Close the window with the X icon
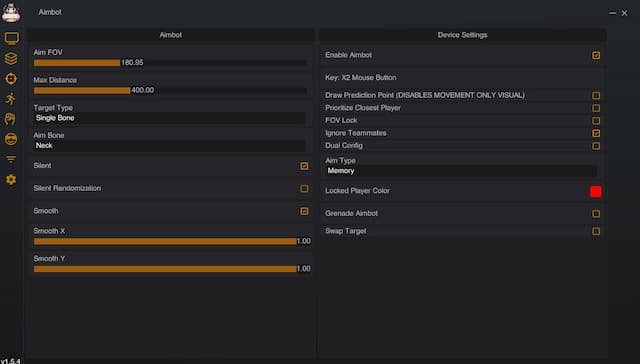 624,13
